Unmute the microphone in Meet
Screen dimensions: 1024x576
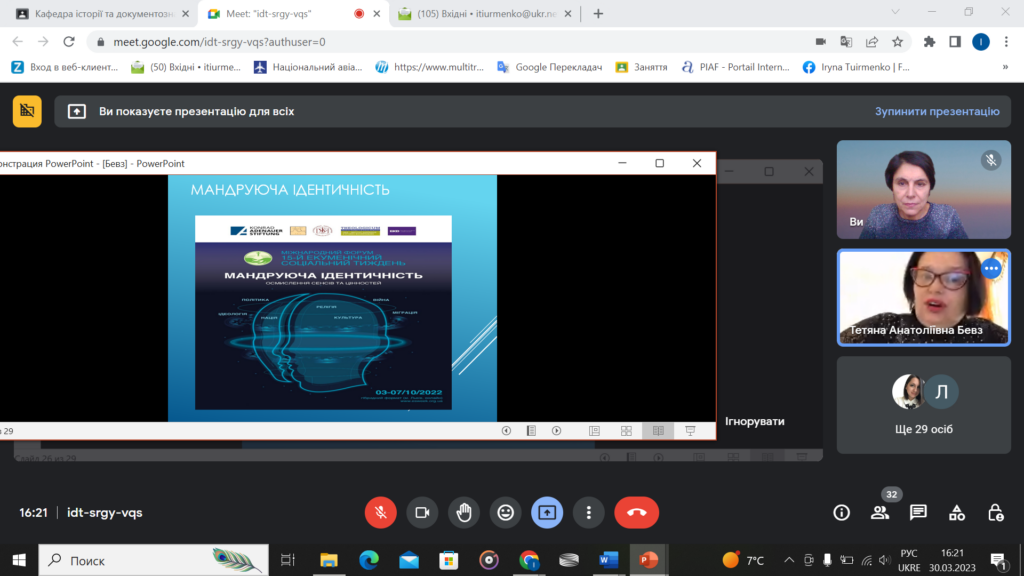(x=380, y=512)
